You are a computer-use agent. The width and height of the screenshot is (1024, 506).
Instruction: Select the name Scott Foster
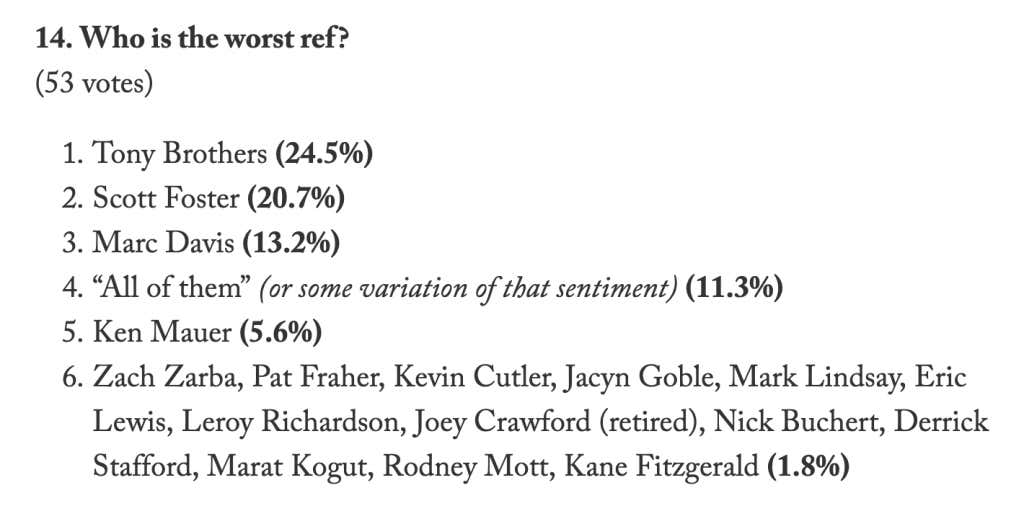point(166,199)
